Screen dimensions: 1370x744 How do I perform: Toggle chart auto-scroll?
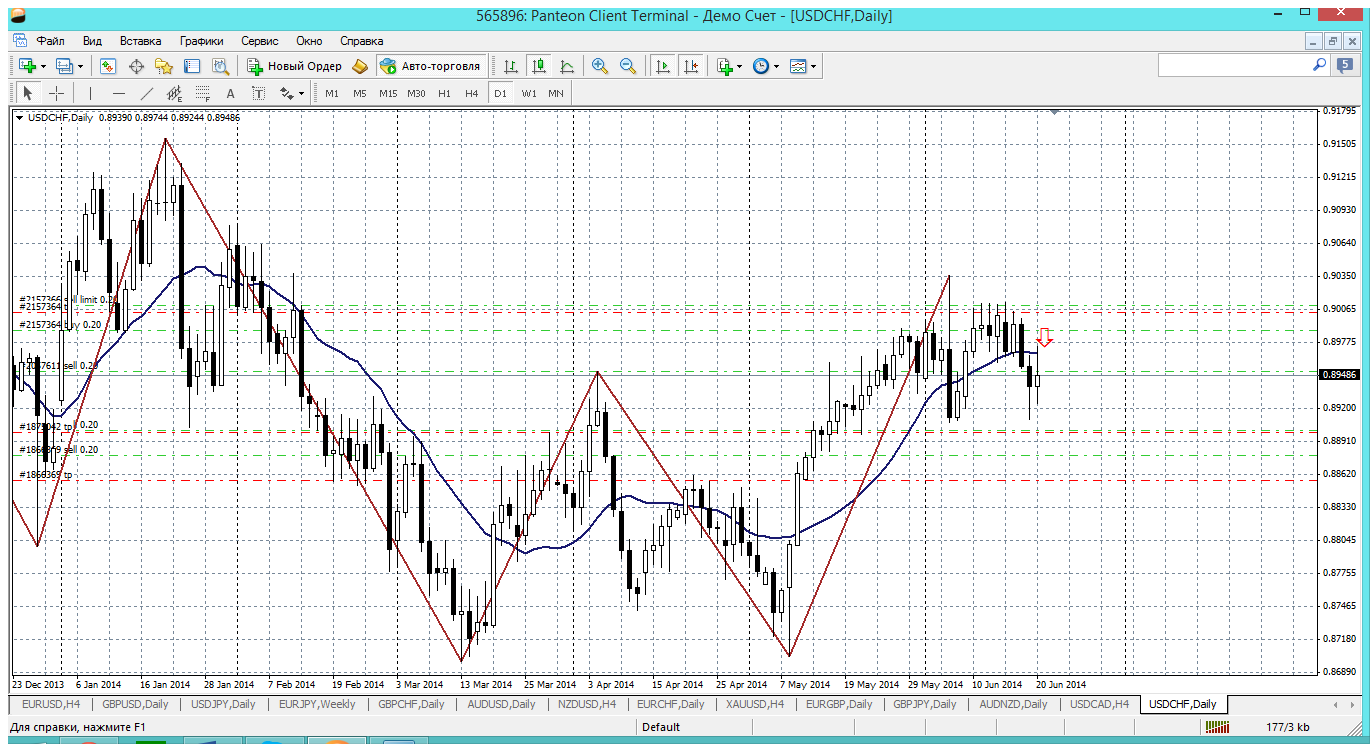pyautogui.click(x=662, y=66)
